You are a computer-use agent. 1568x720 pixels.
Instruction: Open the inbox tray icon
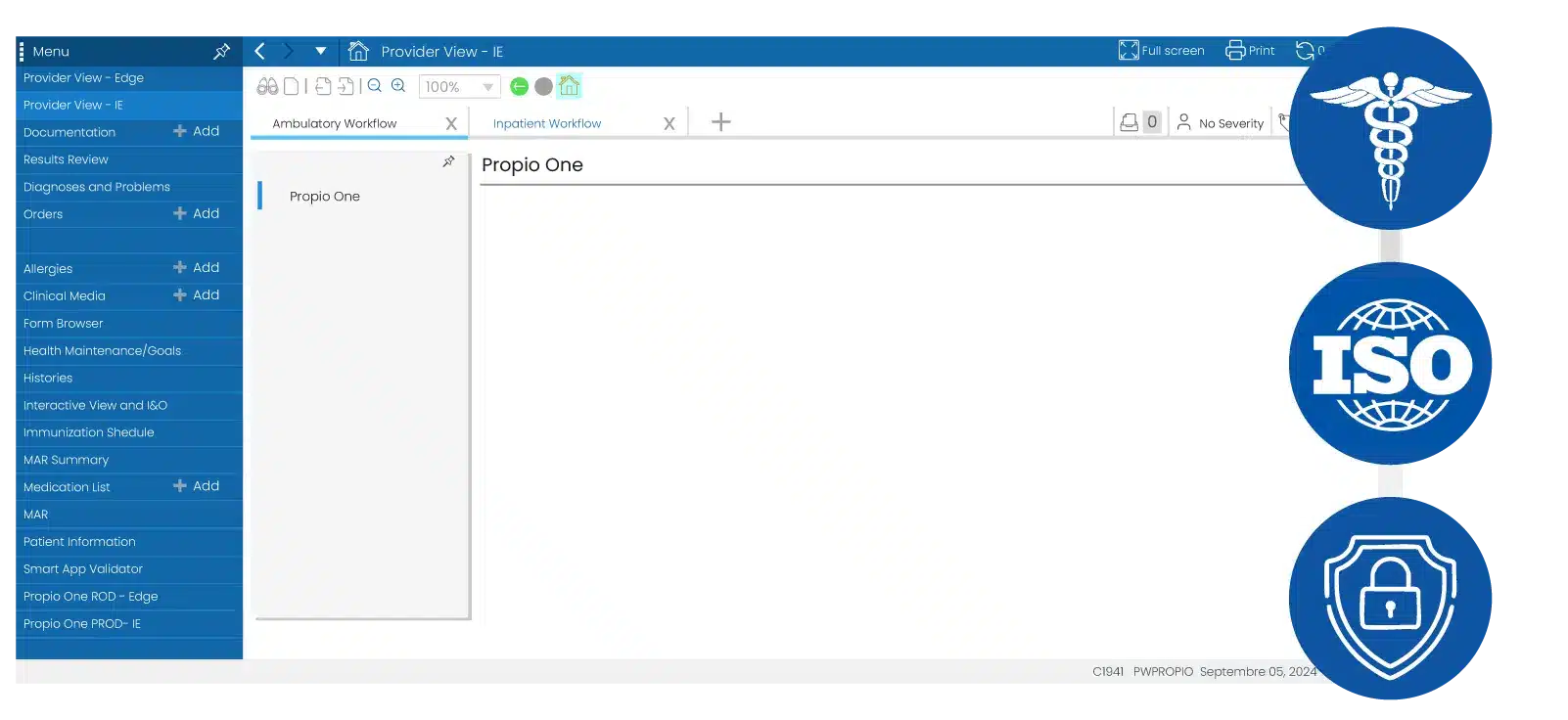[x=1129, y=122]
